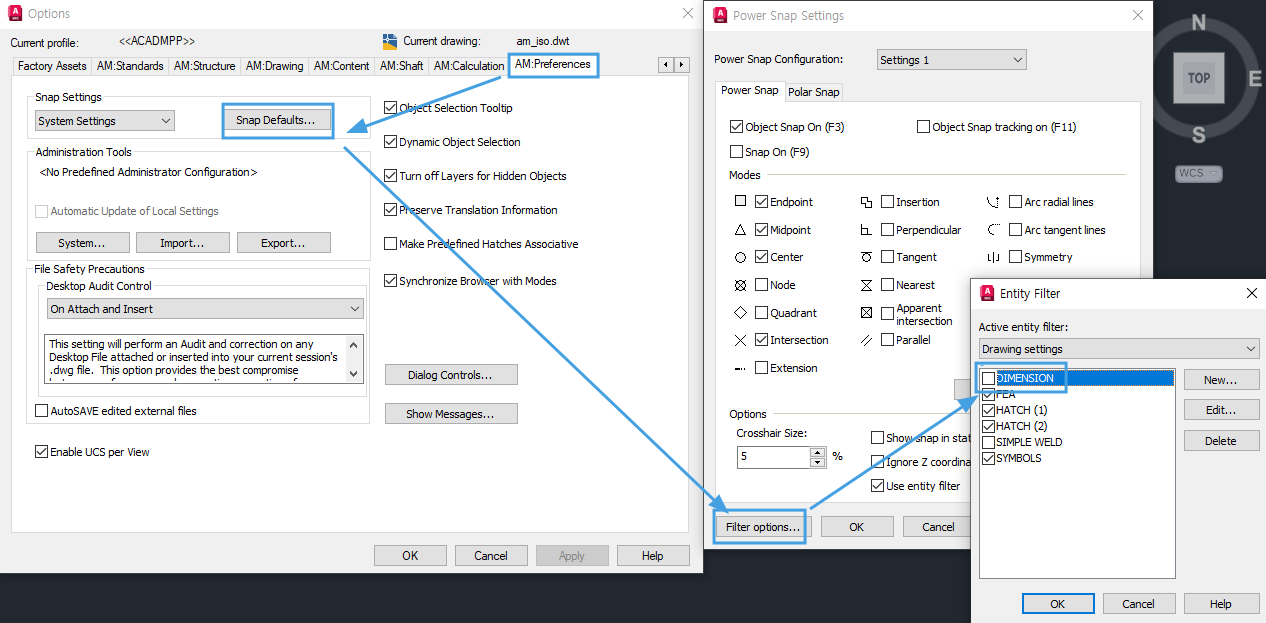
Task: Uncheck the Use entity filter option
Action: coord(877,486)
